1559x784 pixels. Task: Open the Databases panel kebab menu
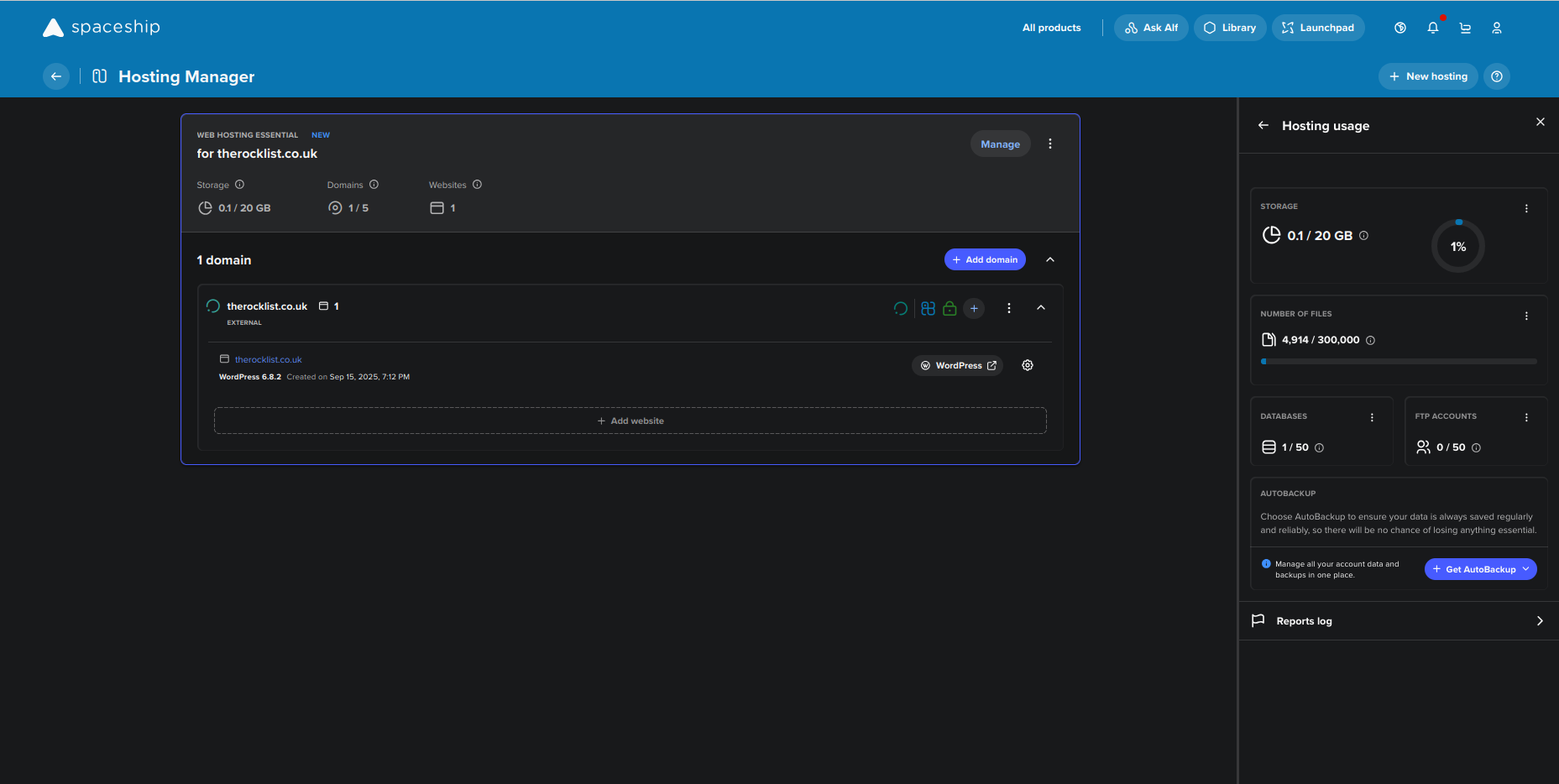click(x=1372, y=417)
